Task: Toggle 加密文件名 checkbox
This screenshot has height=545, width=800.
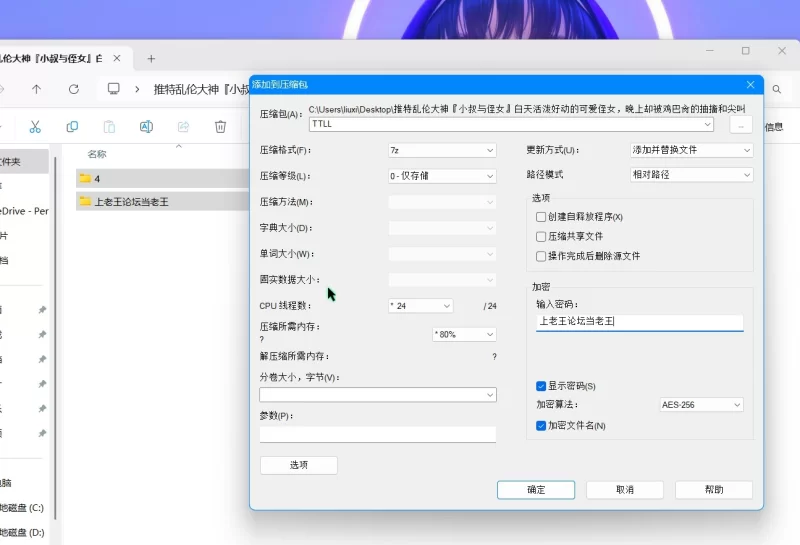Action: coord(541,426)
